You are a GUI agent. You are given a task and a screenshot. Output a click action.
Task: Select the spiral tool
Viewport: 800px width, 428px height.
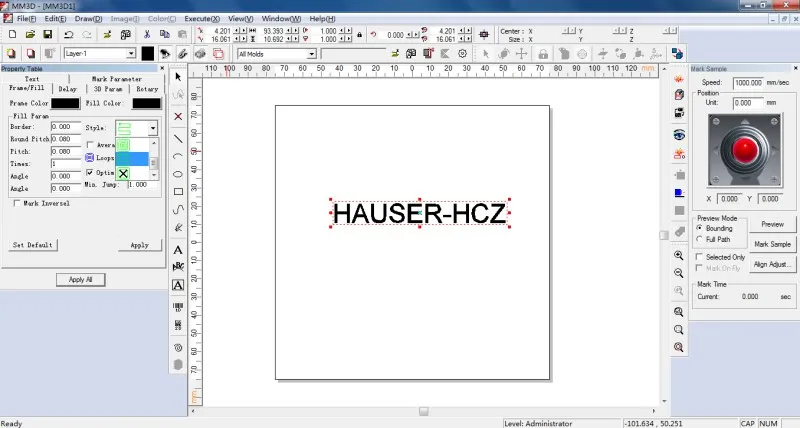(178, 347)
